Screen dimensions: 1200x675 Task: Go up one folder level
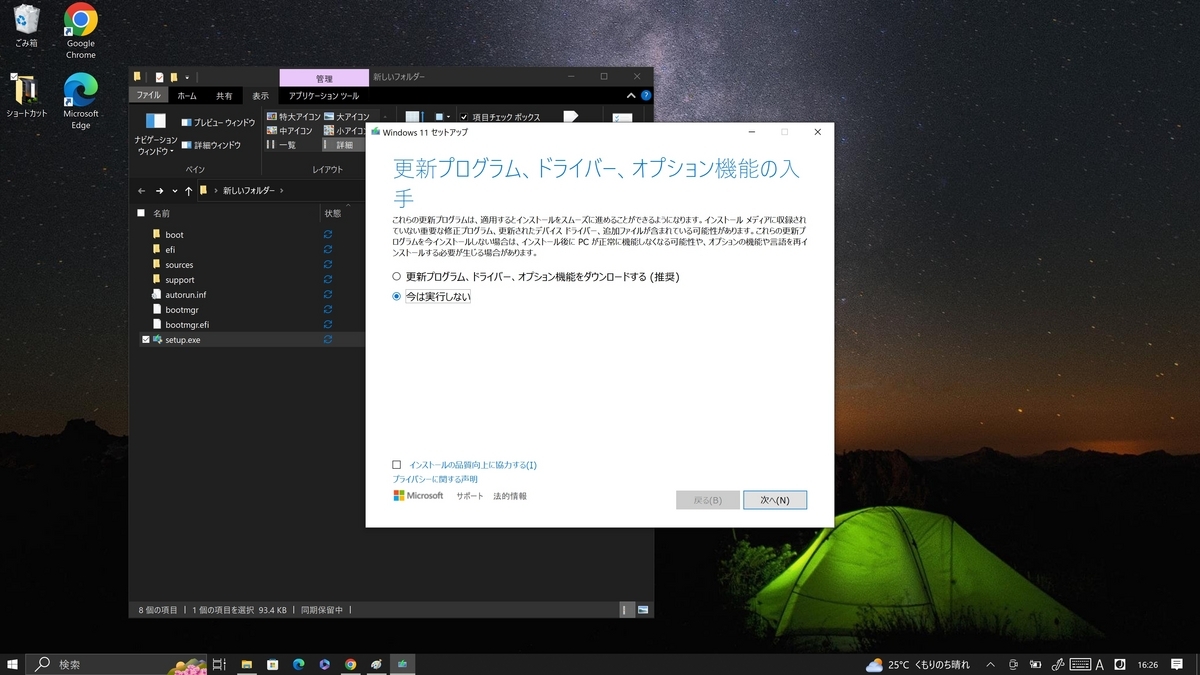coord(188,190)
